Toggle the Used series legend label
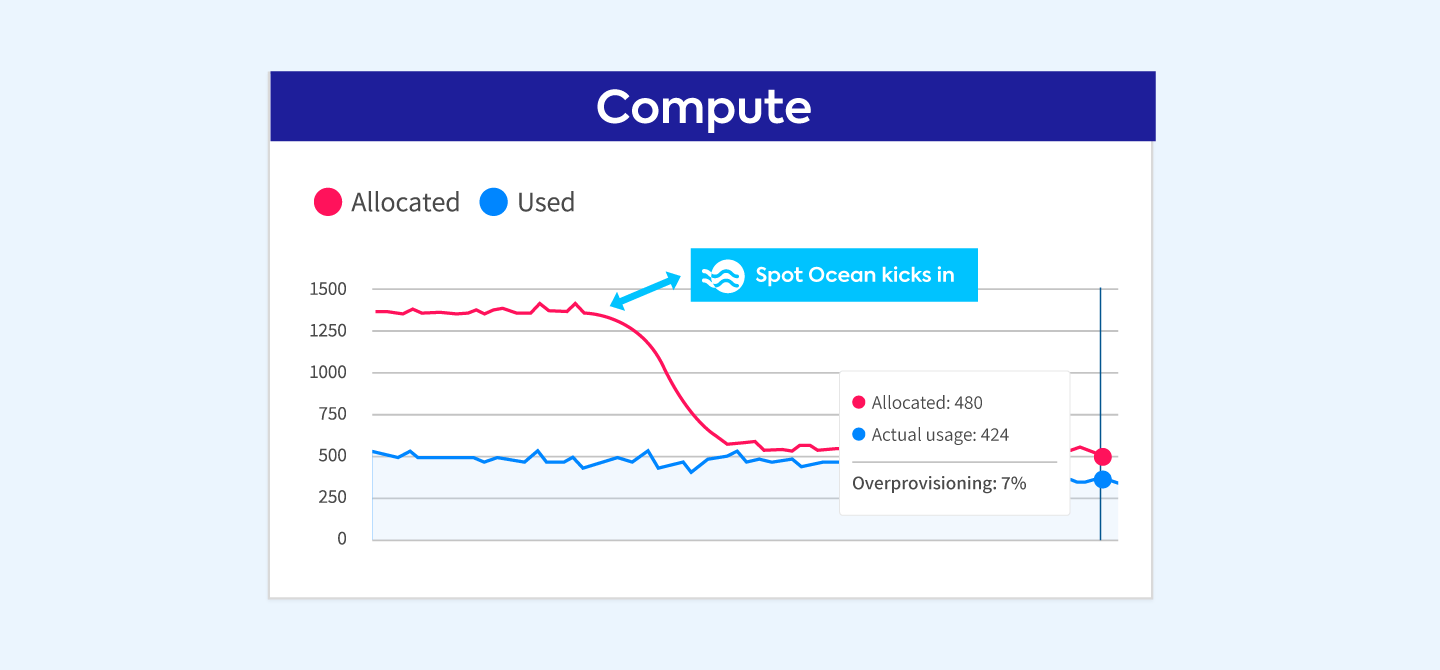This screenshot has width=1440, height=670. 546,202
